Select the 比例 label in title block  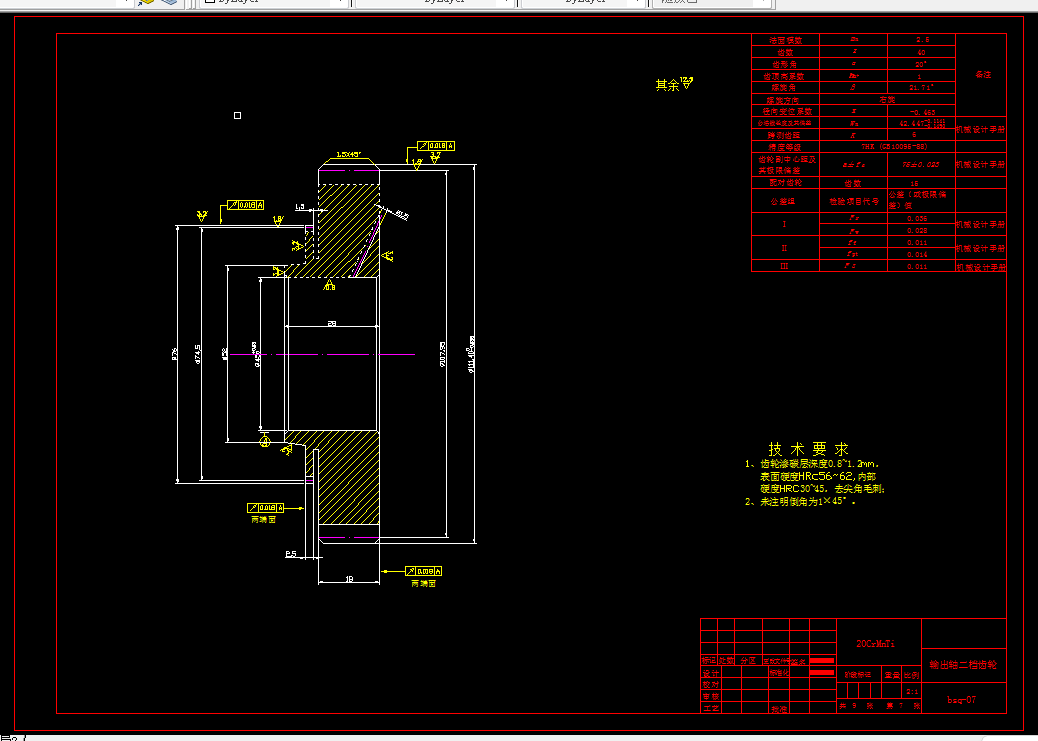(912, 675)
